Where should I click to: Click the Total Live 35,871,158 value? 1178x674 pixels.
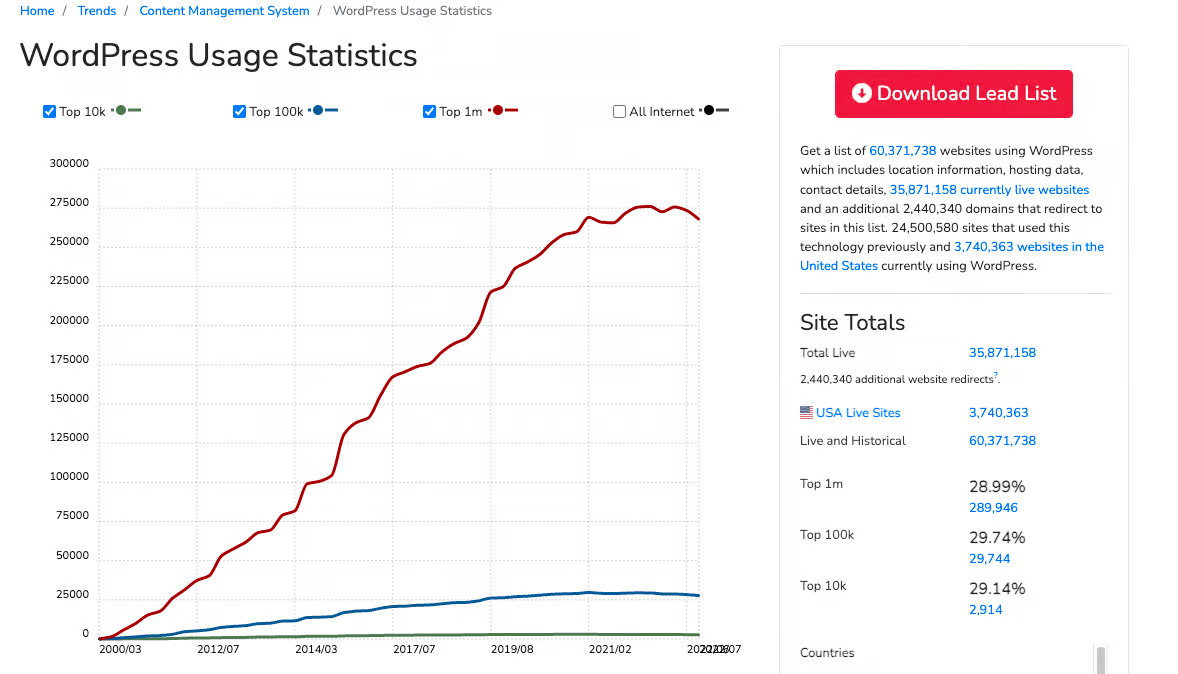pos(1002,353)
